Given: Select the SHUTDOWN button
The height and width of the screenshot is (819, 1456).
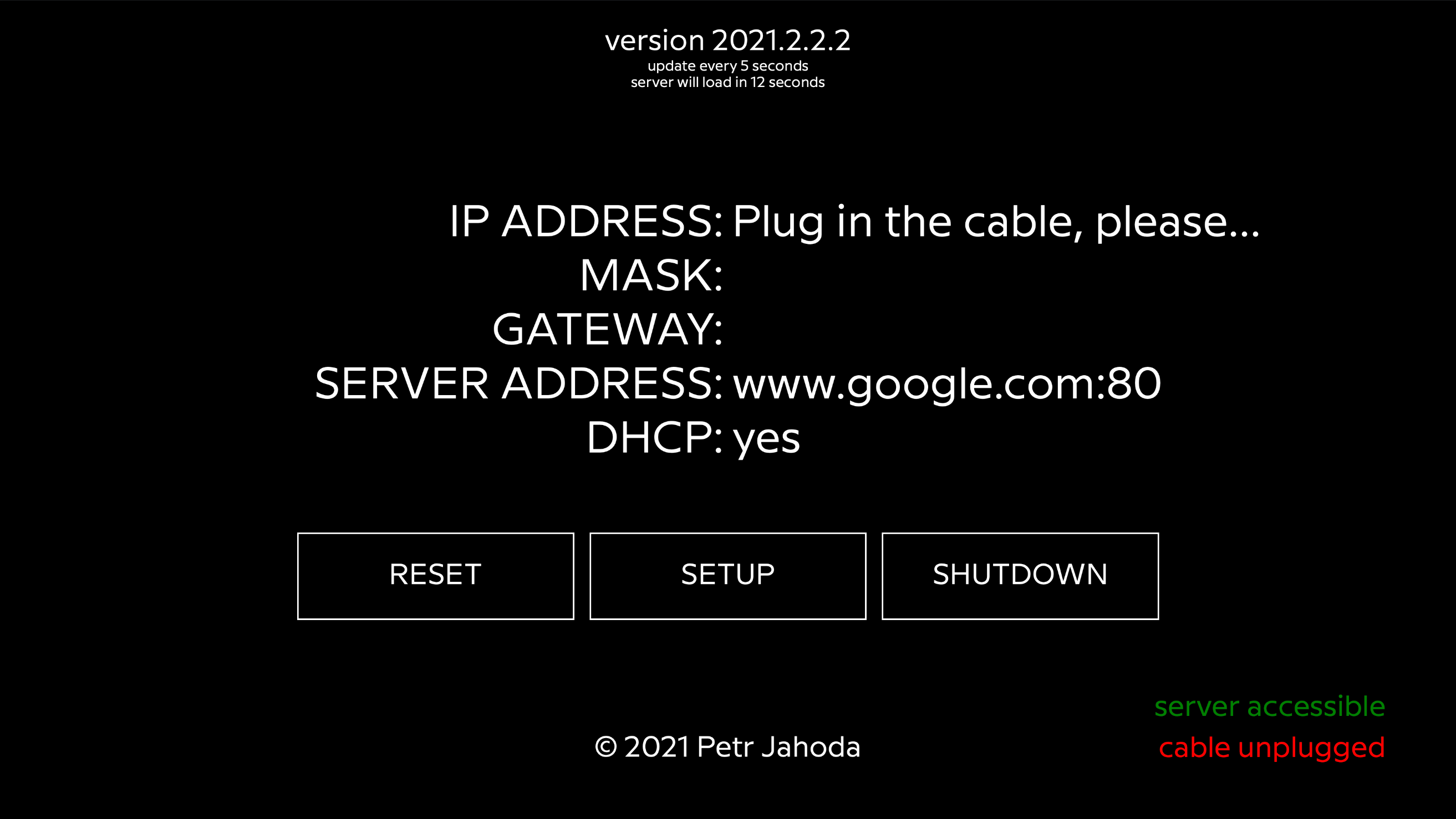Looking at the screenshot, I should pyautogui.click(x=1020, y=576).
